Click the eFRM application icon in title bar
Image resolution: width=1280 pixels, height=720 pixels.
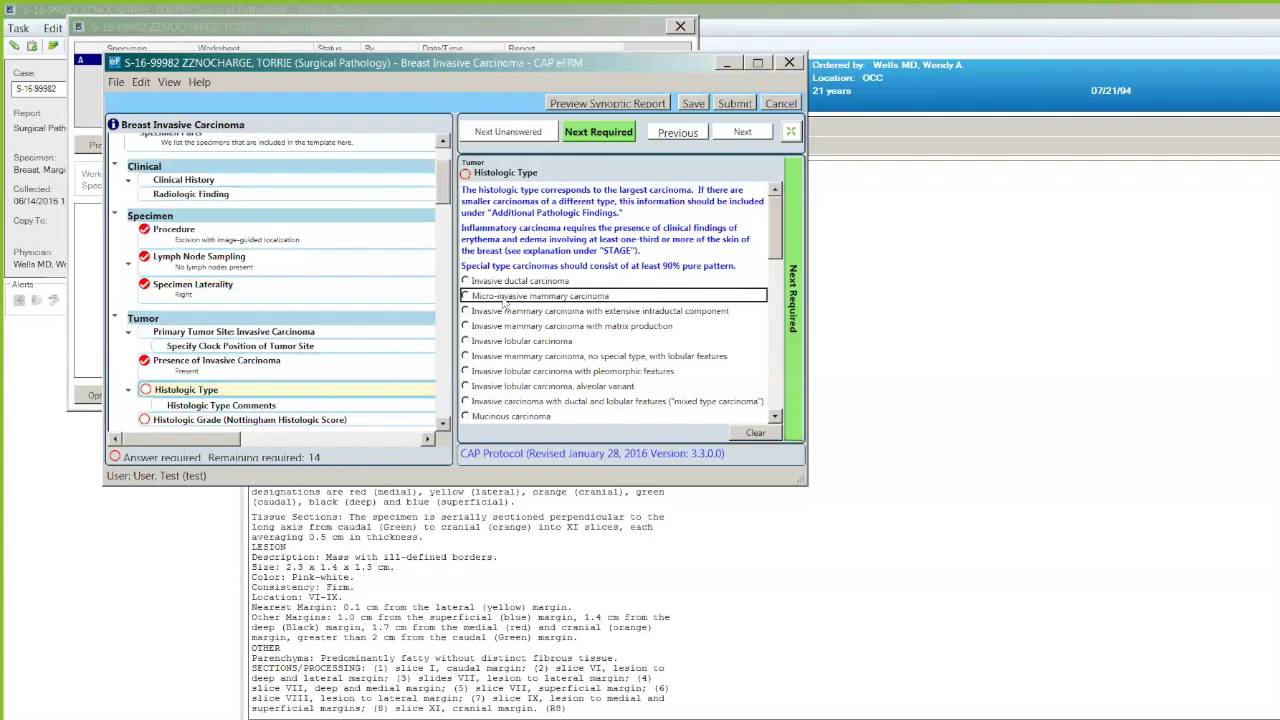[114, 62]
